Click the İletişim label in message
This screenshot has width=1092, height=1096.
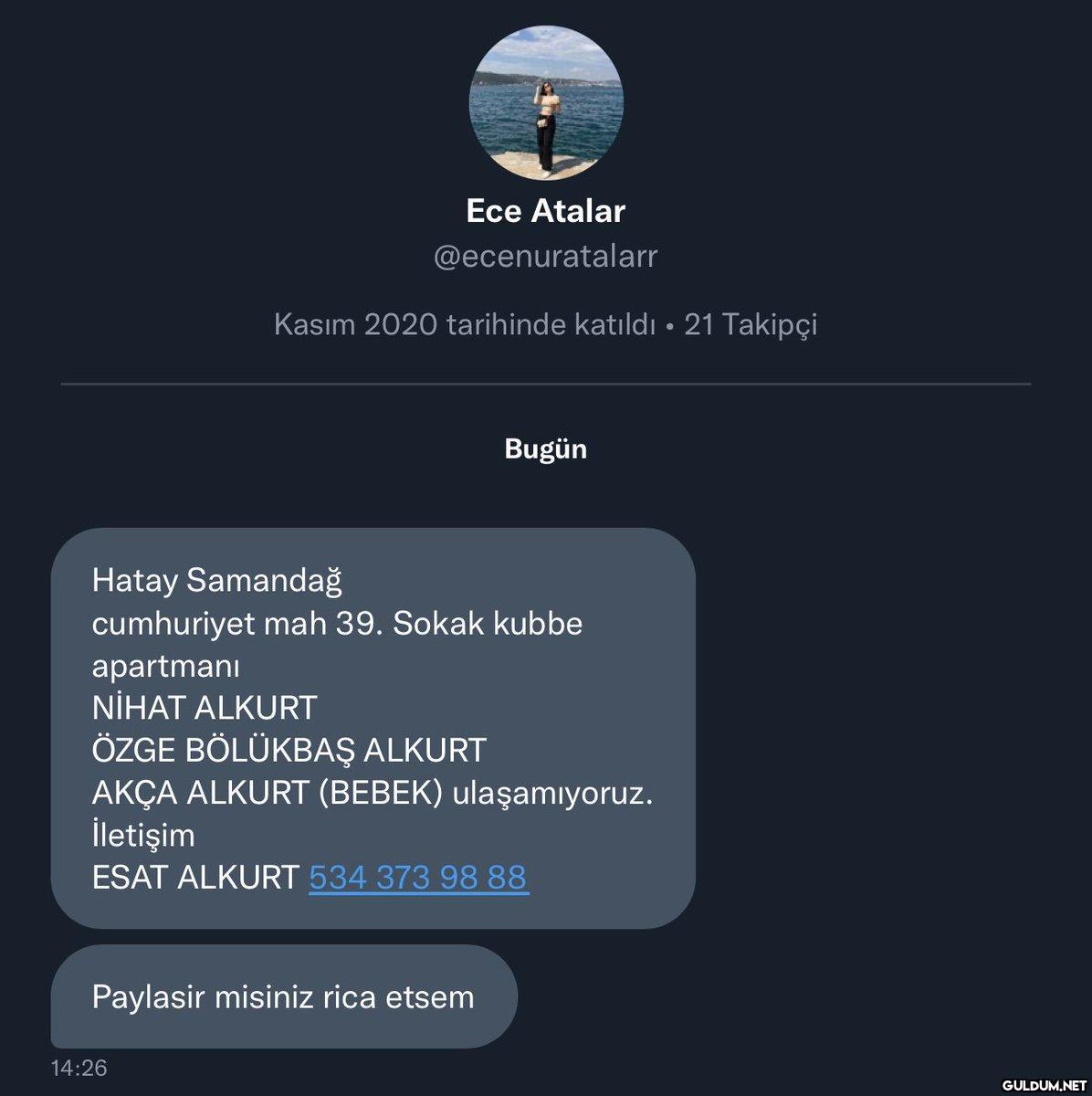click(x=143, y=835)
